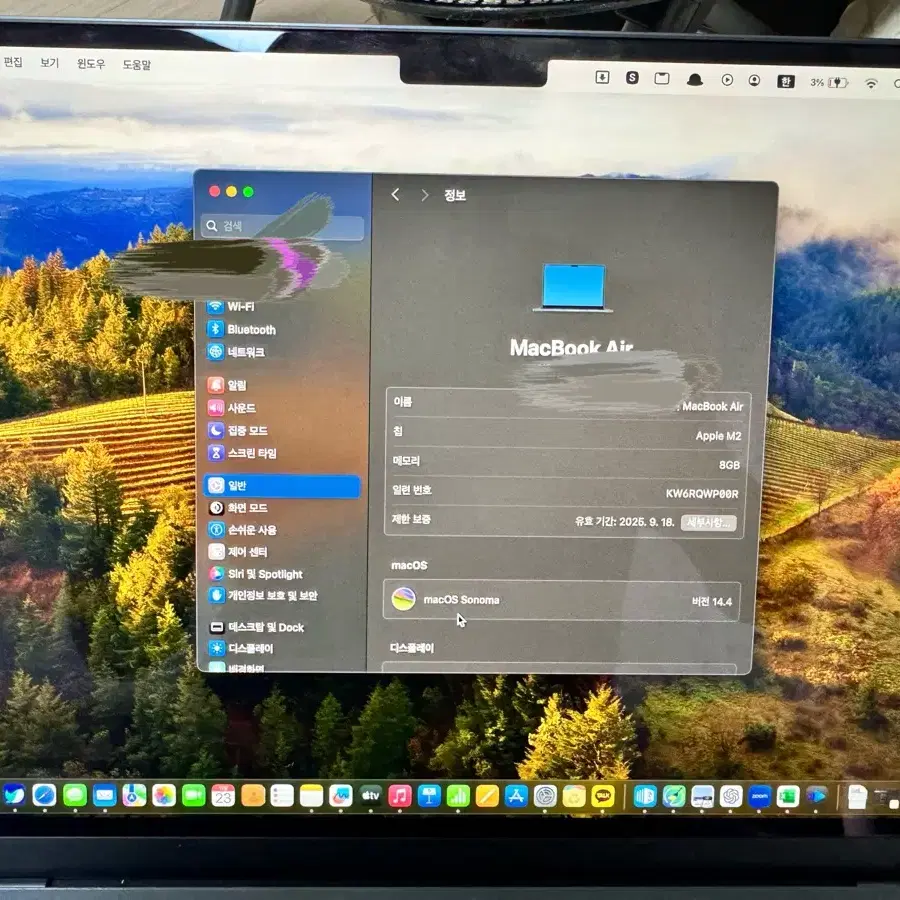Screen dimensions: 900x900
Task: Open Photos from the Dock
Action: tap(164, 796)
